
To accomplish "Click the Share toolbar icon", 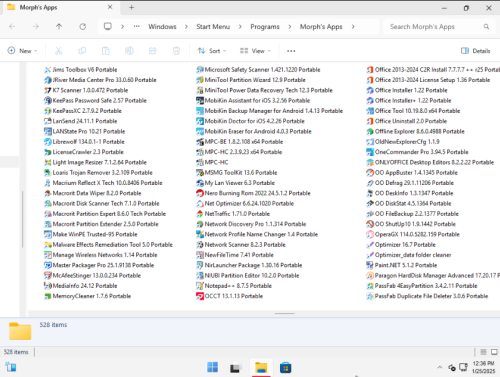I will pos(153,51).
